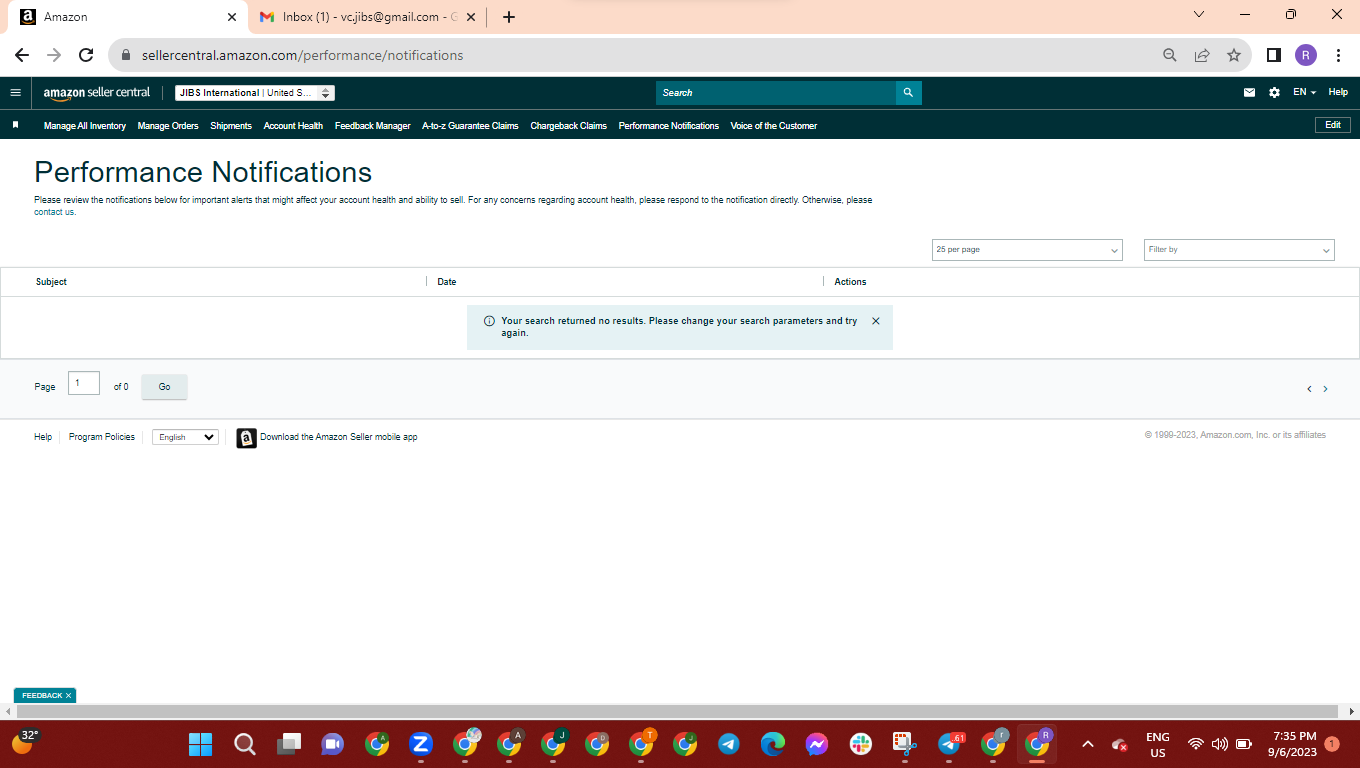Open Messenger from the taskbar
The image size is (1360, 768).
(817, 744)
